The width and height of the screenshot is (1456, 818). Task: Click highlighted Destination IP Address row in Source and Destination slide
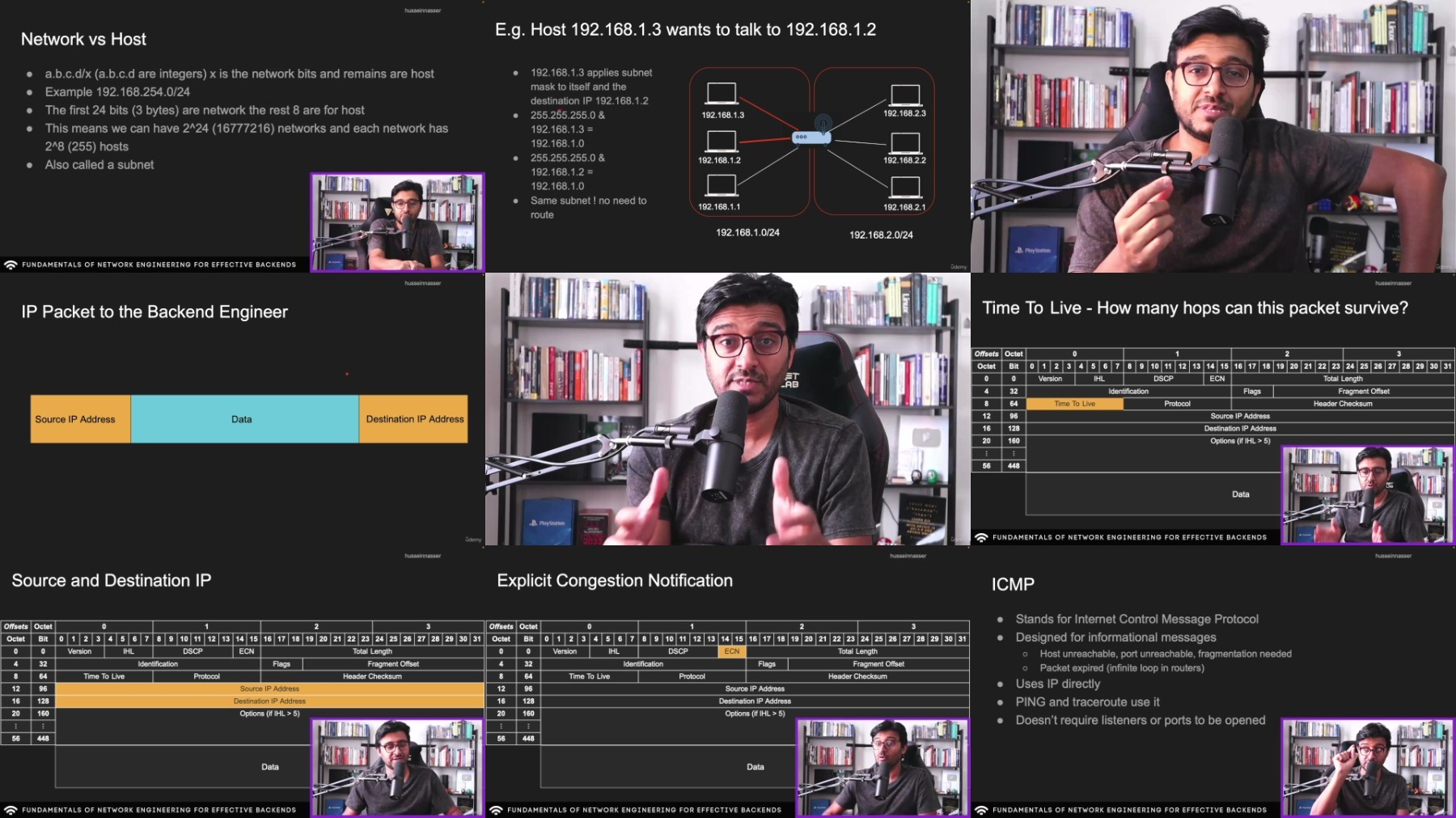[269, 701]
